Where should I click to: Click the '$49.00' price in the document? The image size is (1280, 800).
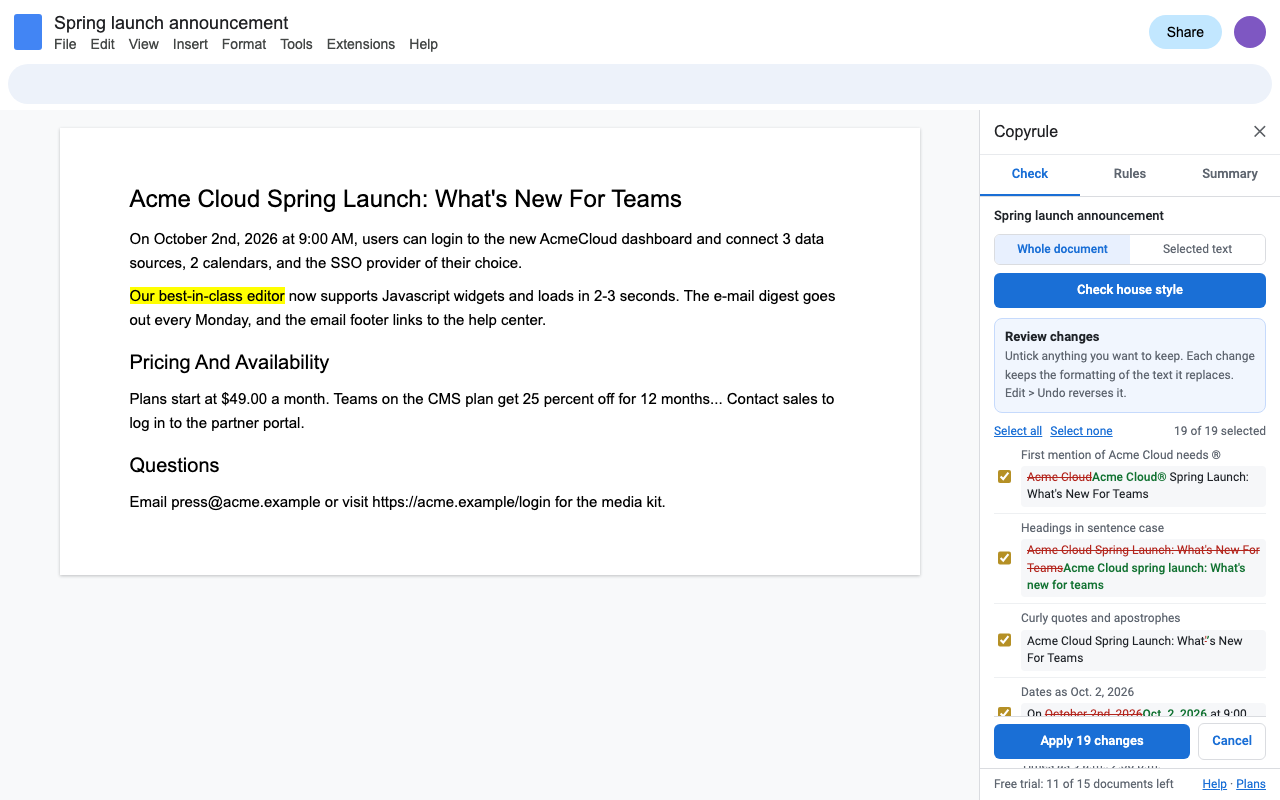tap(245, 399)
